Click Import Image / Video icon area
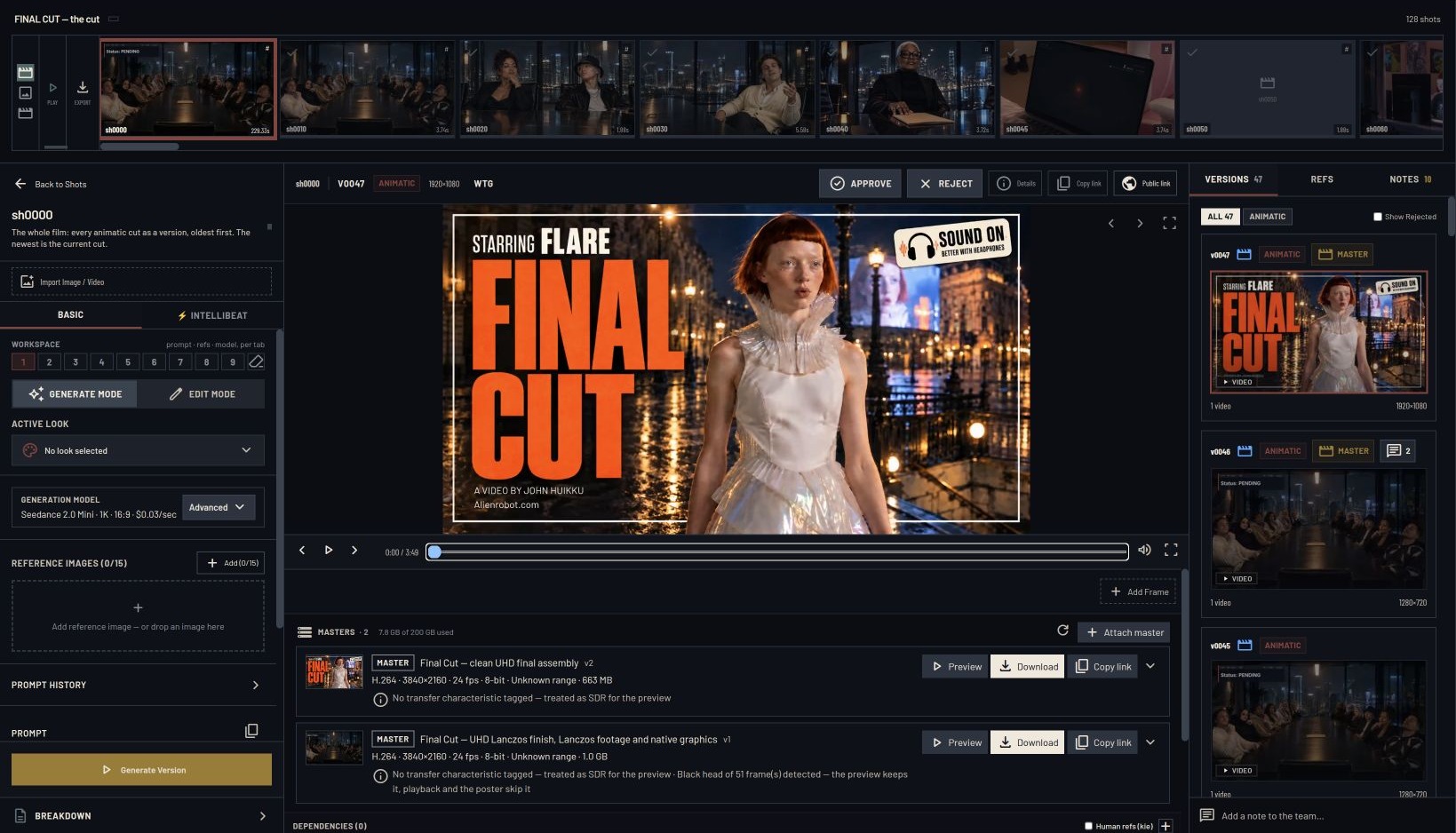The width and height of the screenshot is (1456, 833). [x=141, y=282]
